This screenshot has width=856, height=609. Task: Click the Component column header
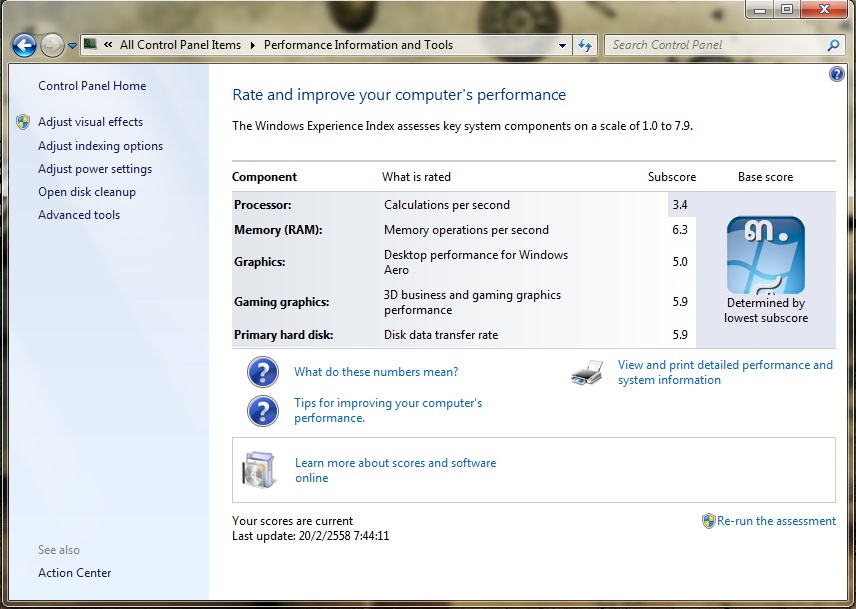pos(264,177)
